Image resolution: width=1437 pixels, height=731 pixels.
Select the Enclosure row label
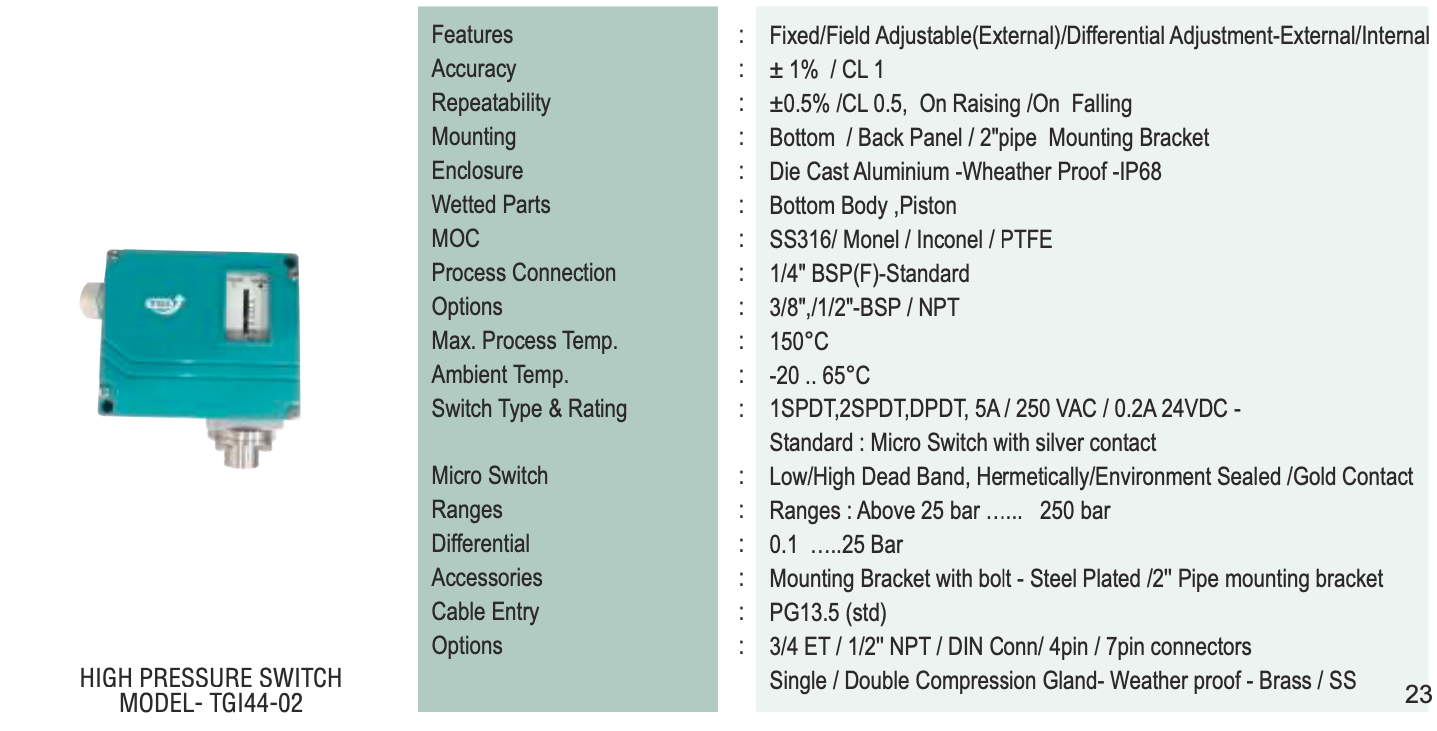coord(477,171)
